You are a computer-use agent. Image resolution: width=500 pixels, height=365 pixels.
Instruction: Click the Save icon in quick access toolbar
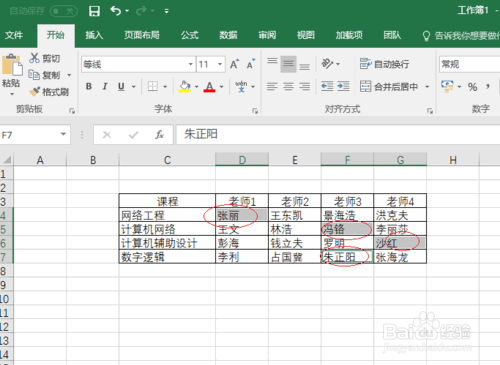[94, 11]
